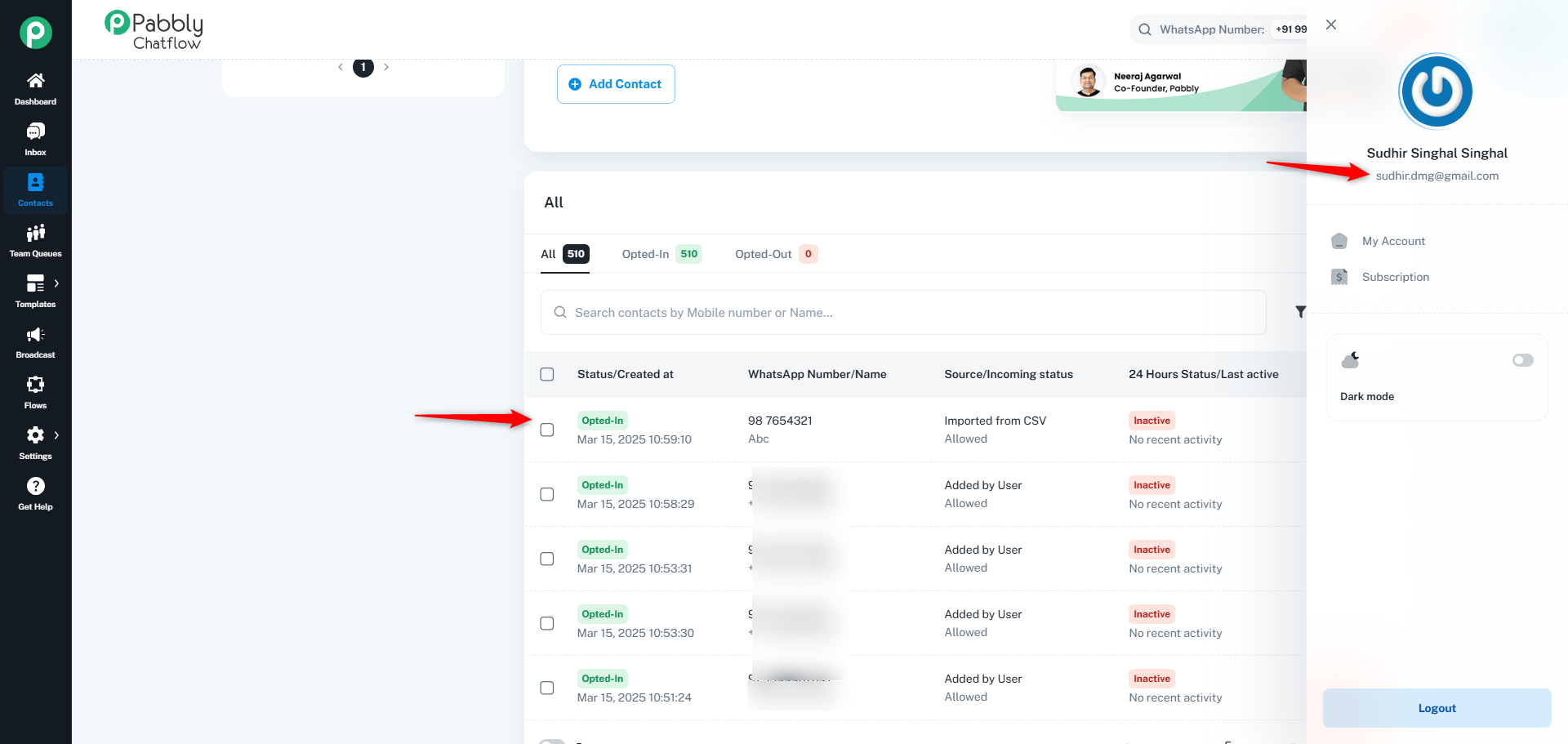The image size is (1568, 744).
Task: Expand the Settings submenu arrow
Action: [56, 435]
